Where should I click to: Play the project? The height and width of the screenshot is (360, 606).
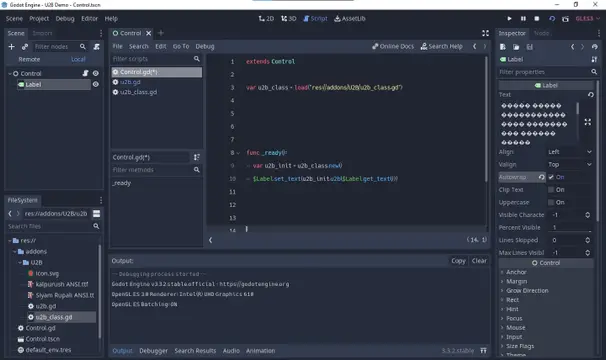click(x=509, y=19)
